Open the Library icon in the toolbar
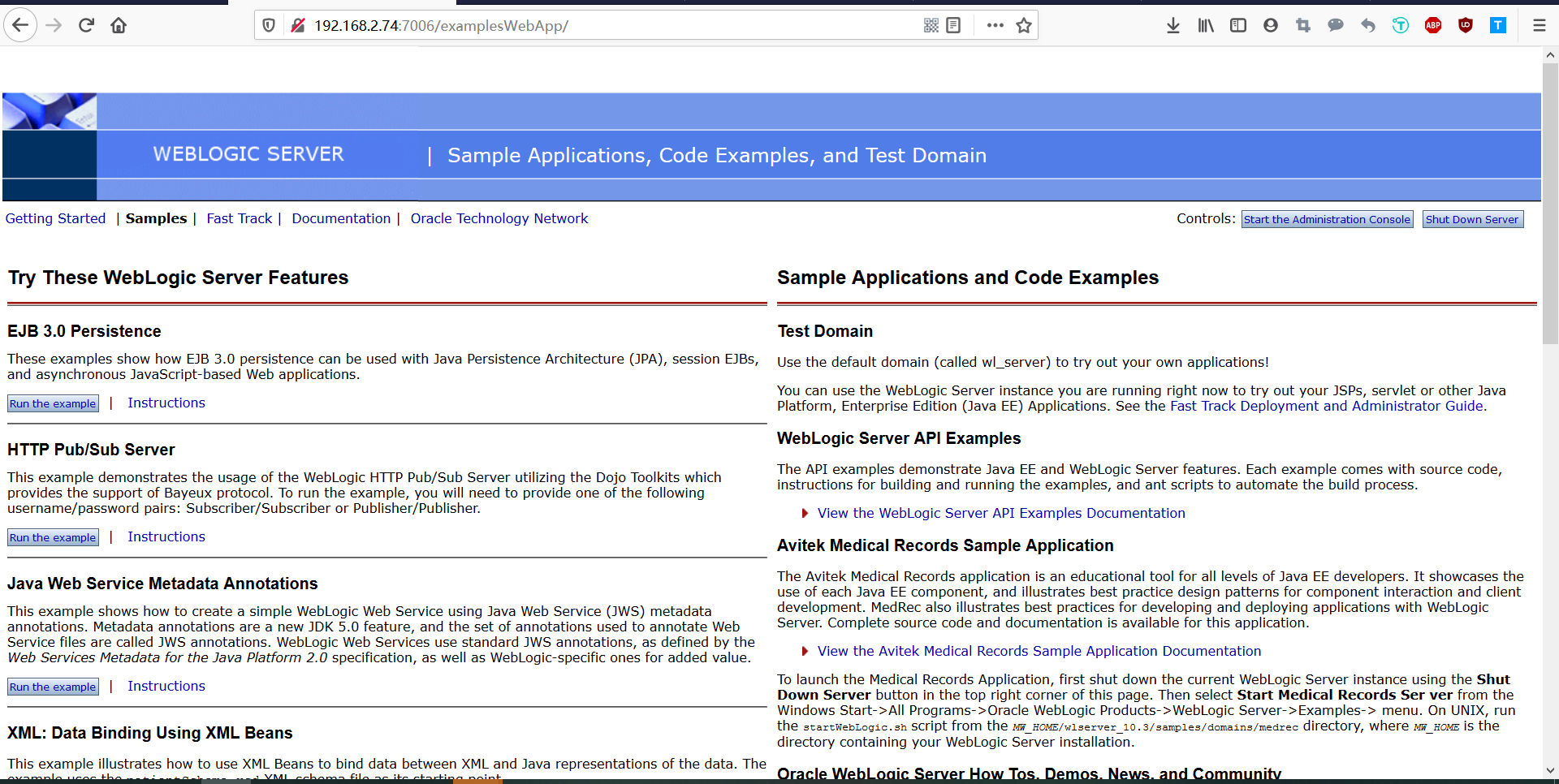1559x784 pixels. point(1205,25)
